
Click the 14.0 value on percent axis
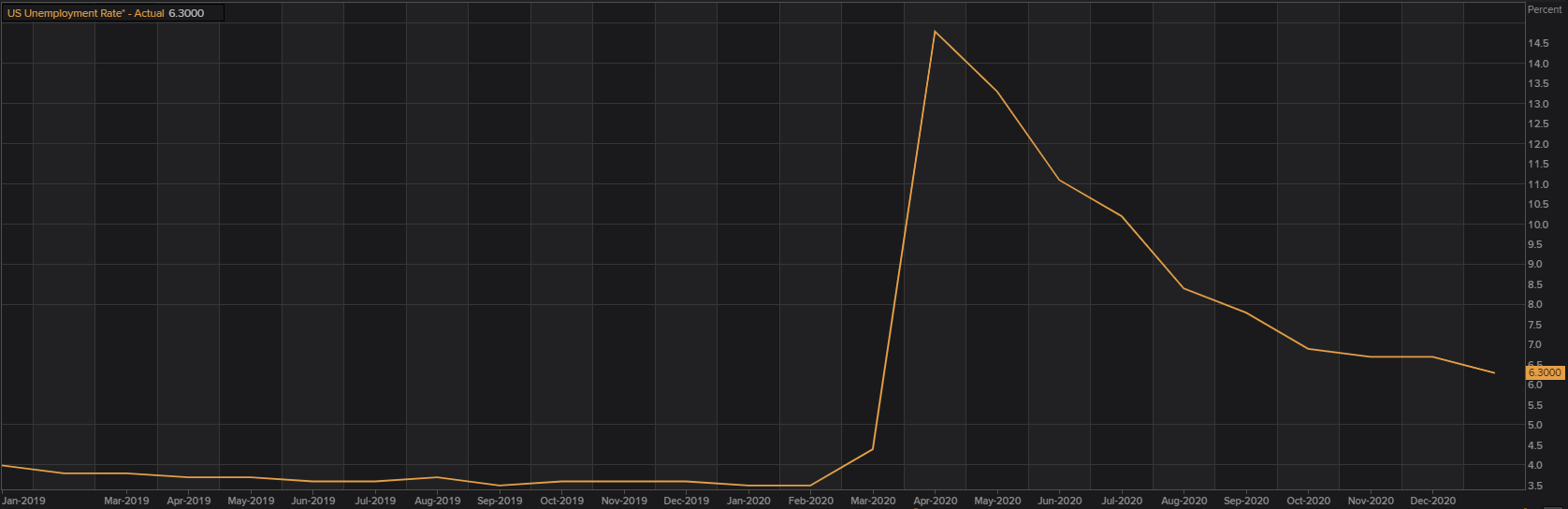pos(1538,64)
